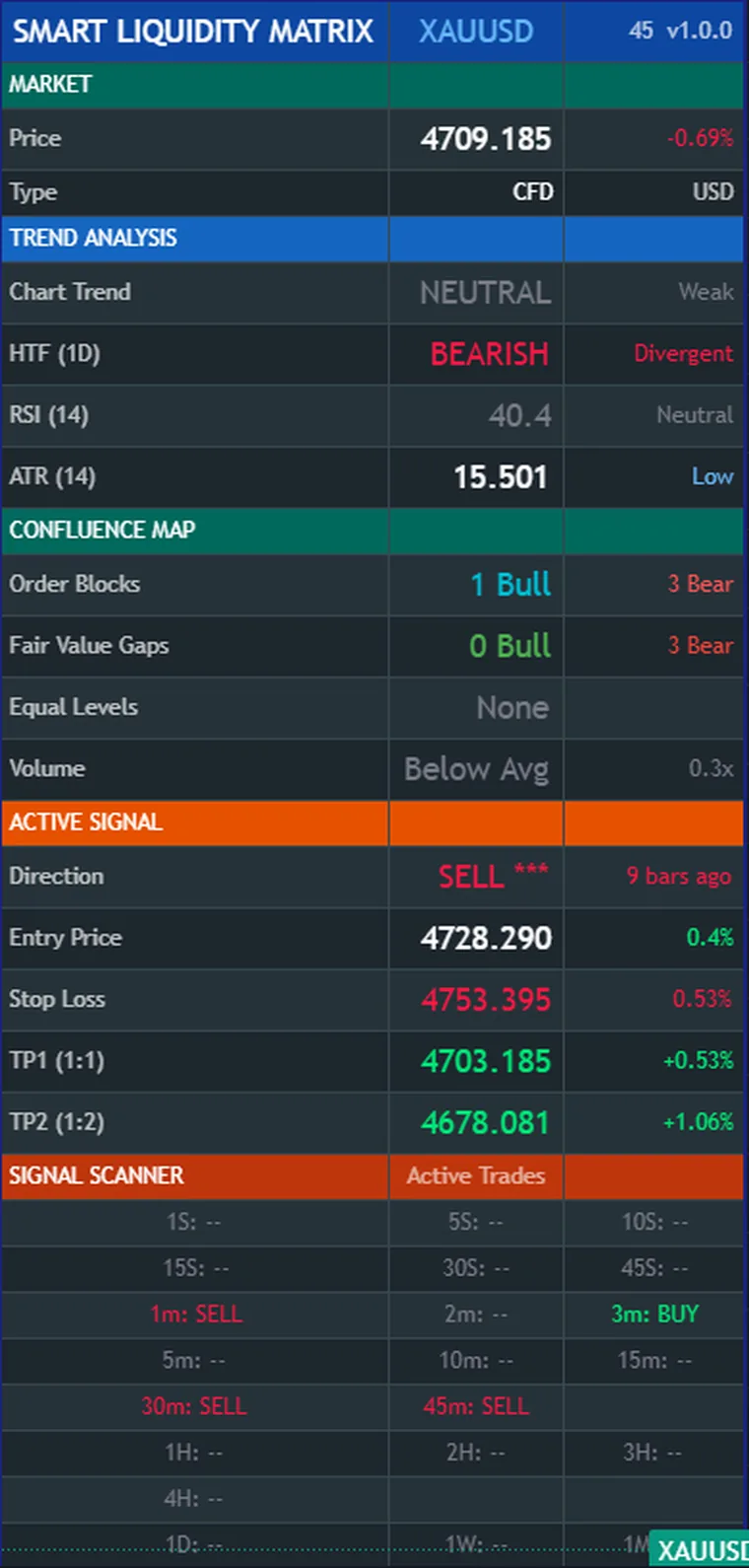
Task: Click the CFD type value
Action: point(533,192)
